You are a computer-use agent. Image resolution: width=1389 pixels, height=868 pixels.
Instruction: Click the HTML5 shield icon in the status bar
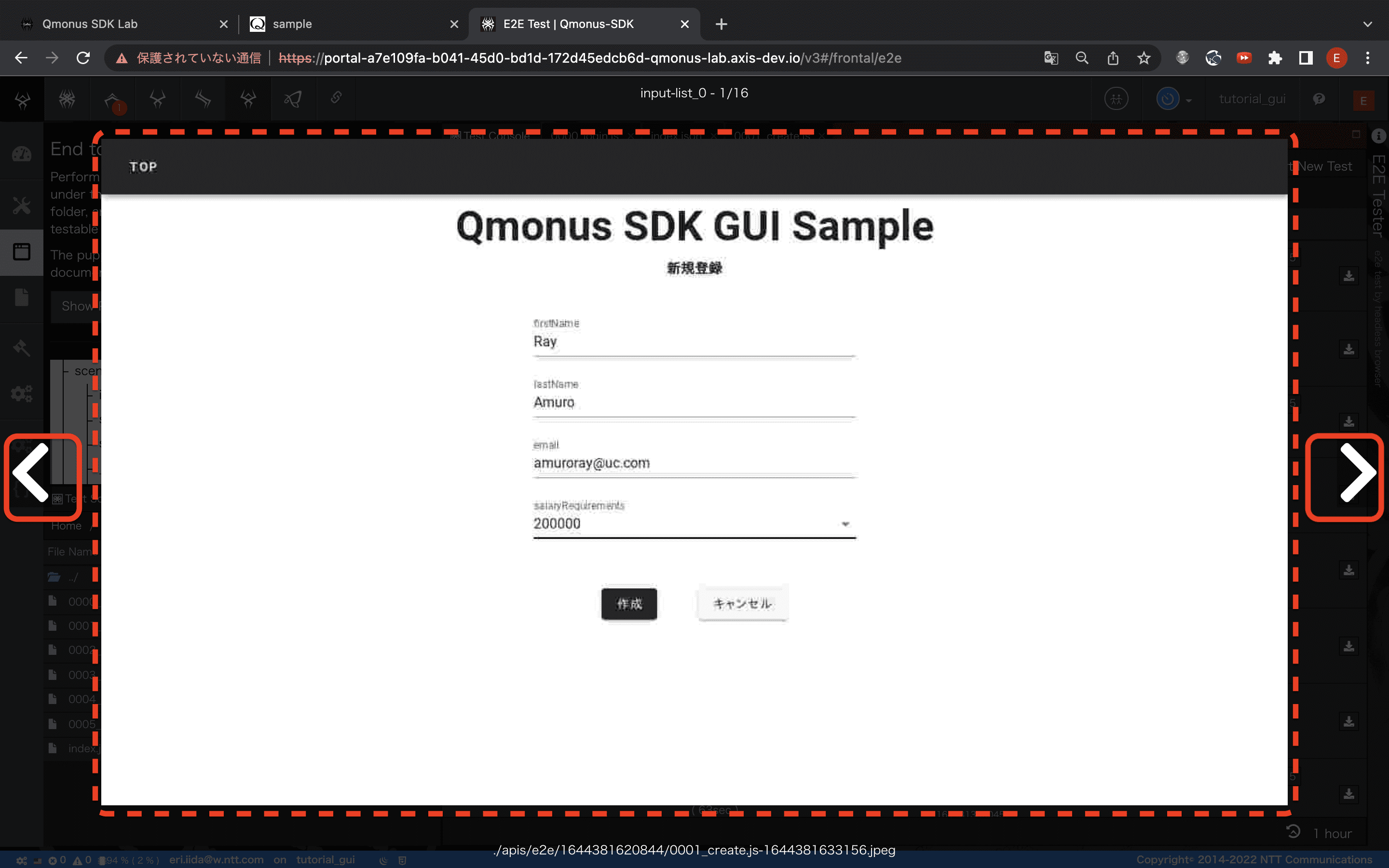[402, 860]
